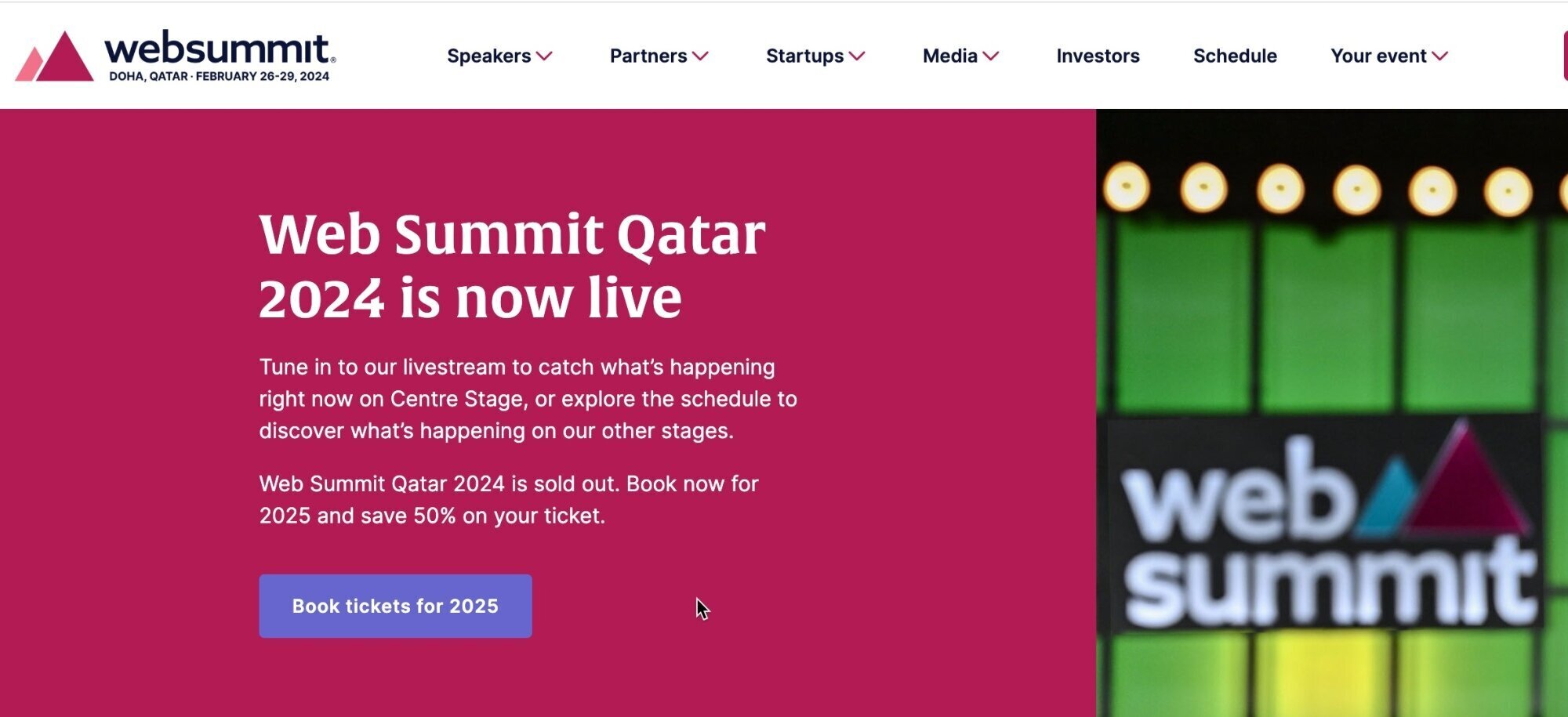Expand the chevron next to Startups
This screenshot has width=1568, height=717.
858,56
